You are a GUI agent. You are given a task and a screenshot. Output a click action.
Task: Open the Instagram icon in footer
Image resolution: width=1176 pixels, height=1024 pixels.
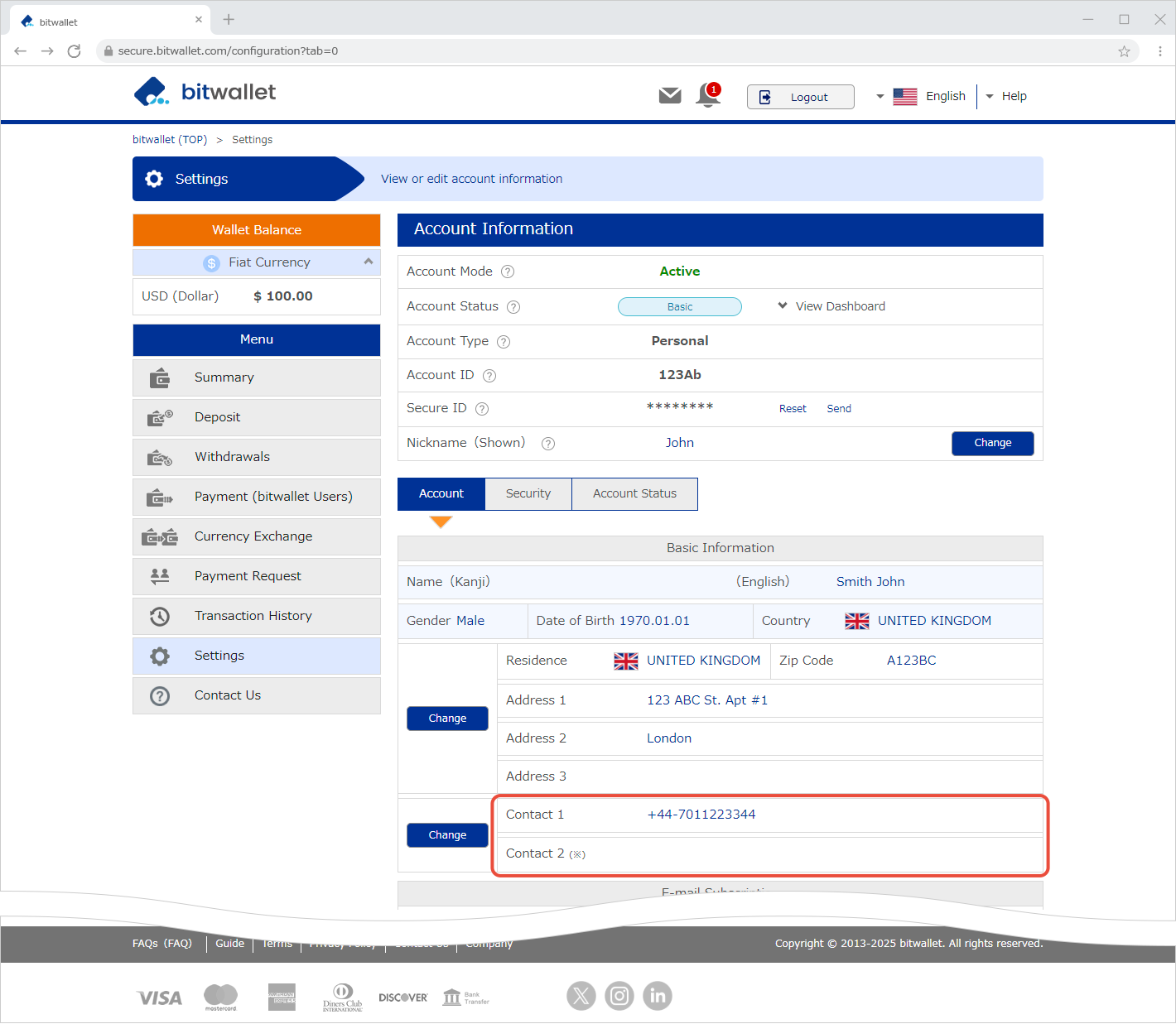[619, 996]
